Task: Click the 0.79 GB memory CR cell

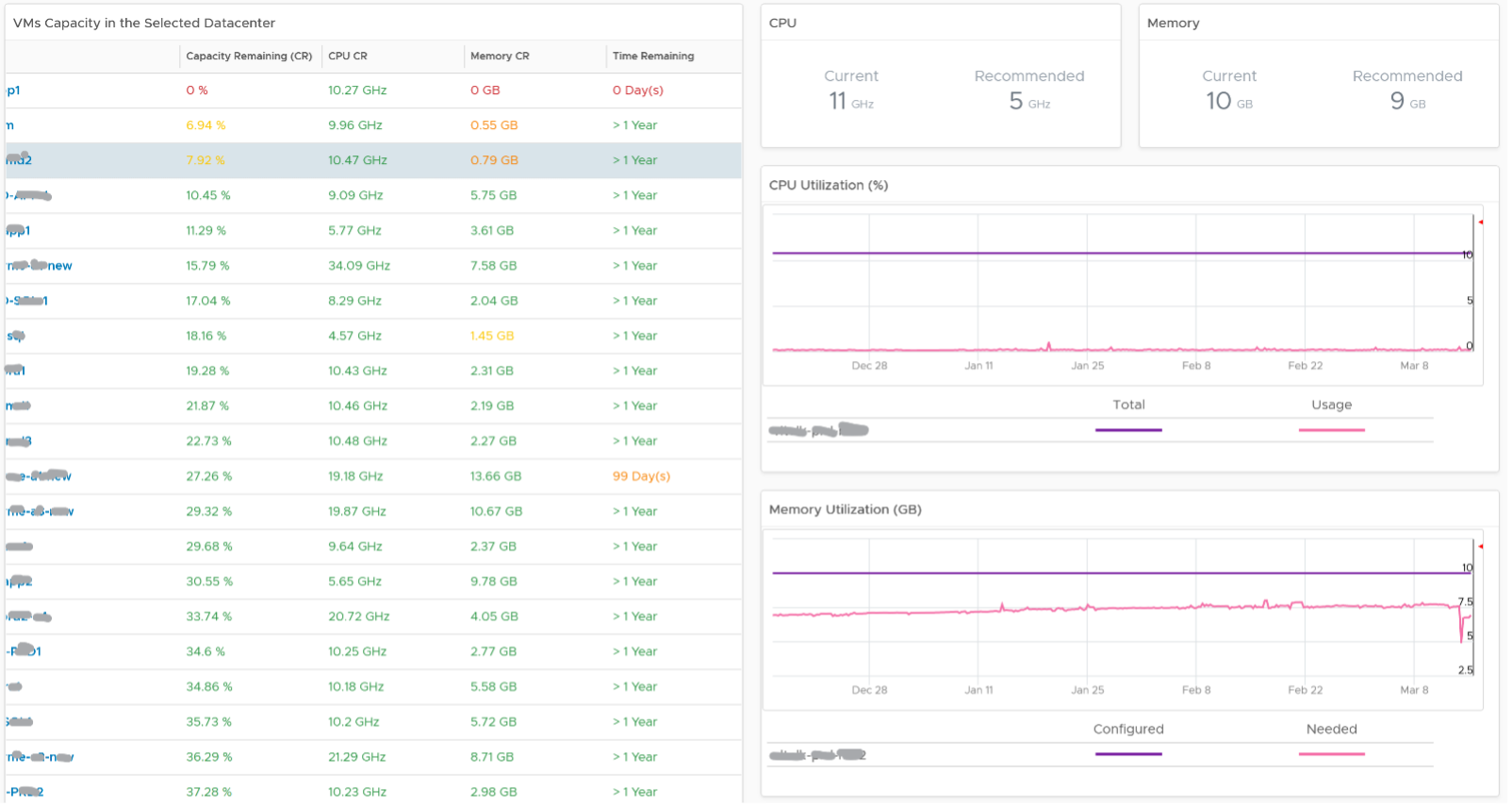Action: coord(494,161)
